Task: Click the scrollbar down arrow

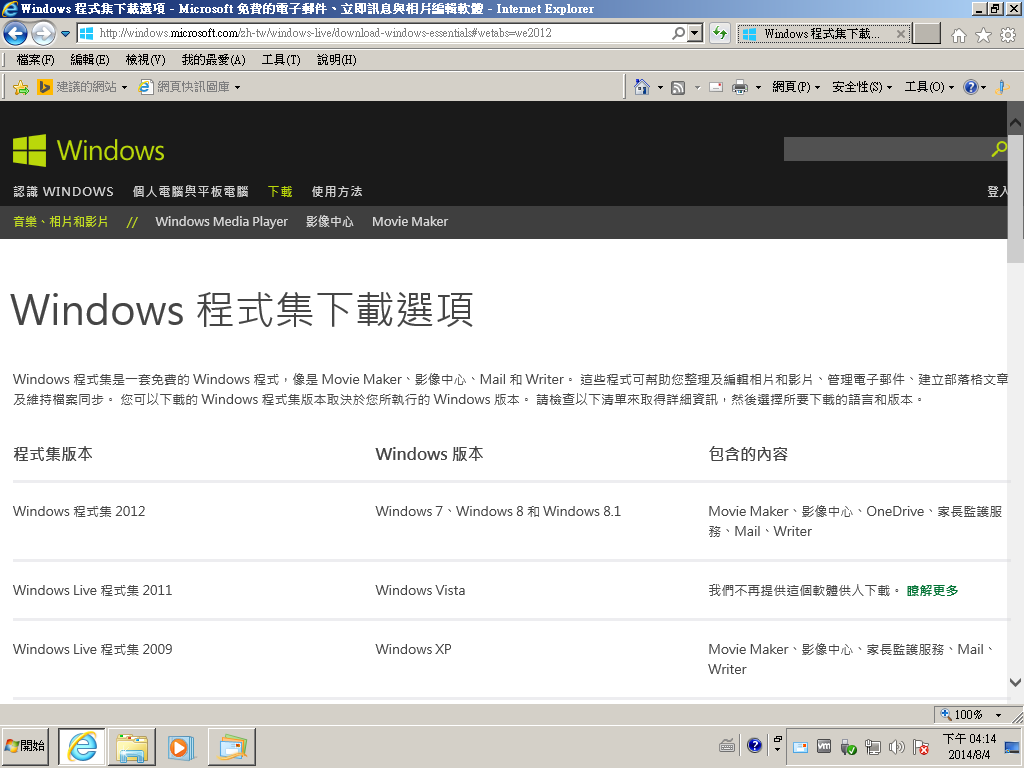Action: 1015,682
